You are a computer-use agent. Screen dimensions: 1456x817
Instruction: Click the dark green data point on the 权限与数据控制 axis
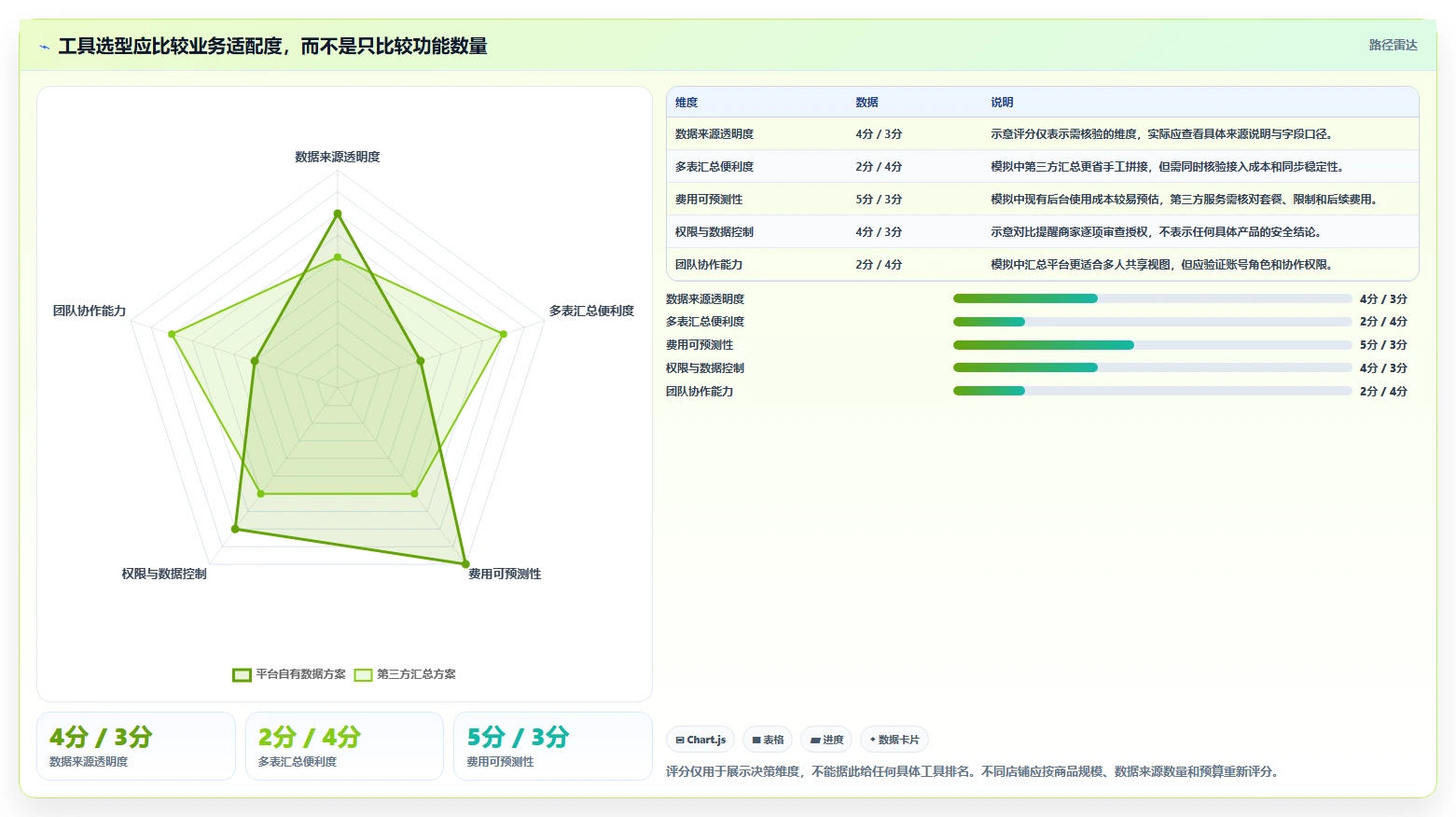[235, 529]
